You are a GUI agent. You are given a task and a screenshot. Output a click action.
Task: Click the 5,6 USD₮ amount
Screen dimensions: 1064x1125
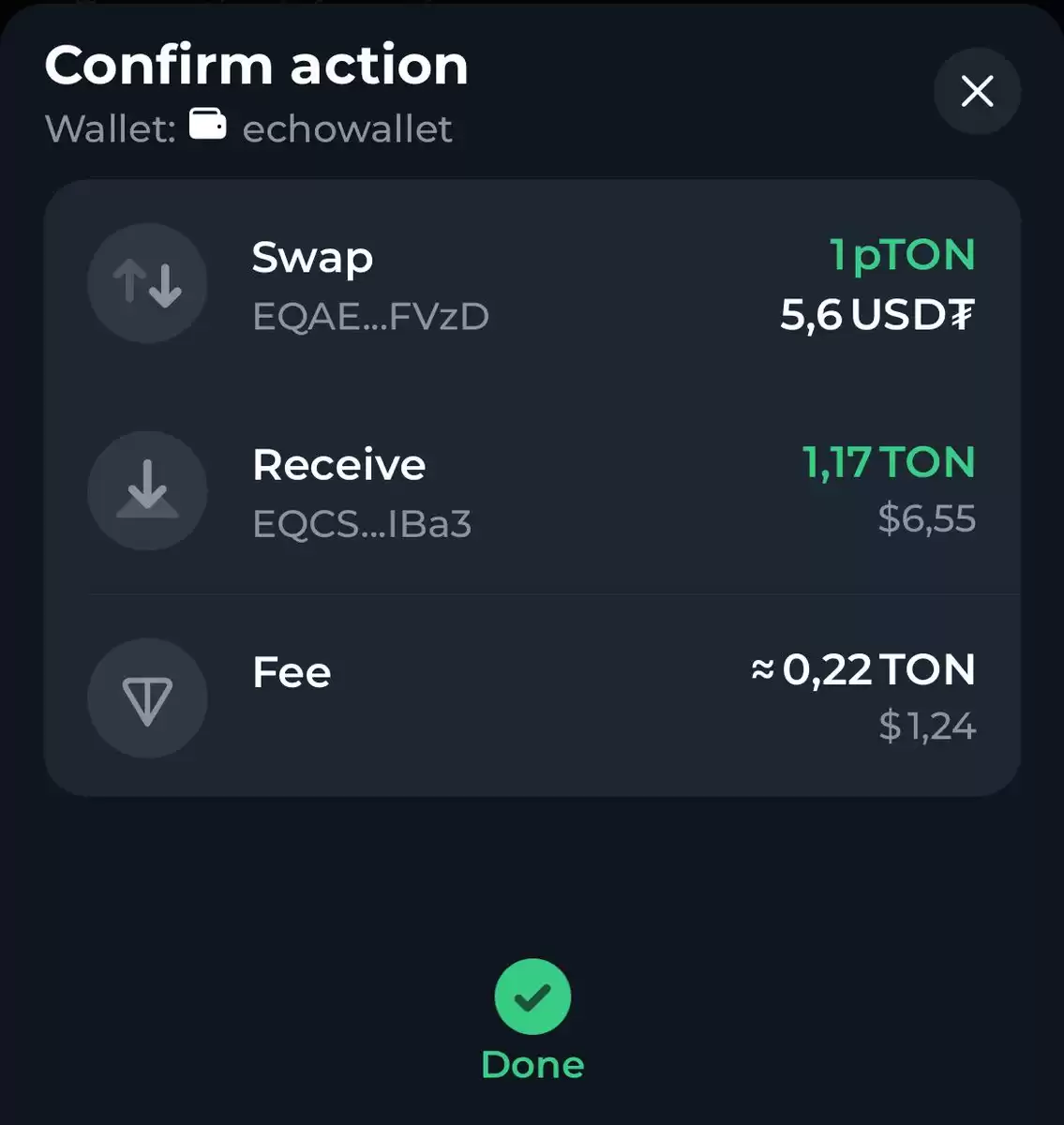(877, 315)
